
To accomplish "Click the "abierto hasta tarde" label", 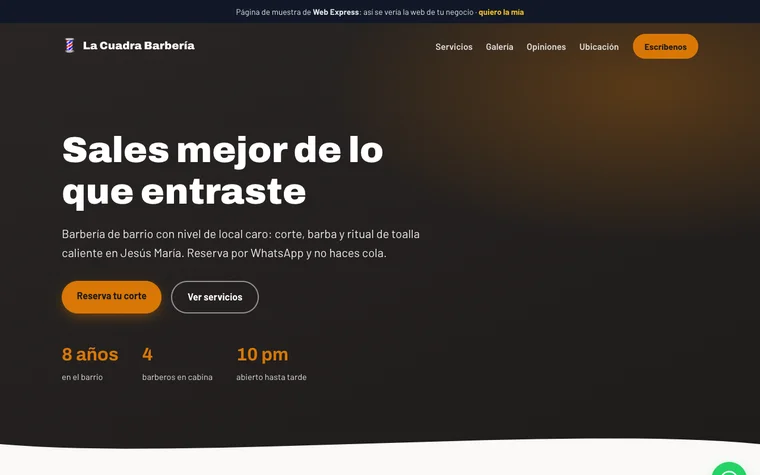I will point(271,377).
